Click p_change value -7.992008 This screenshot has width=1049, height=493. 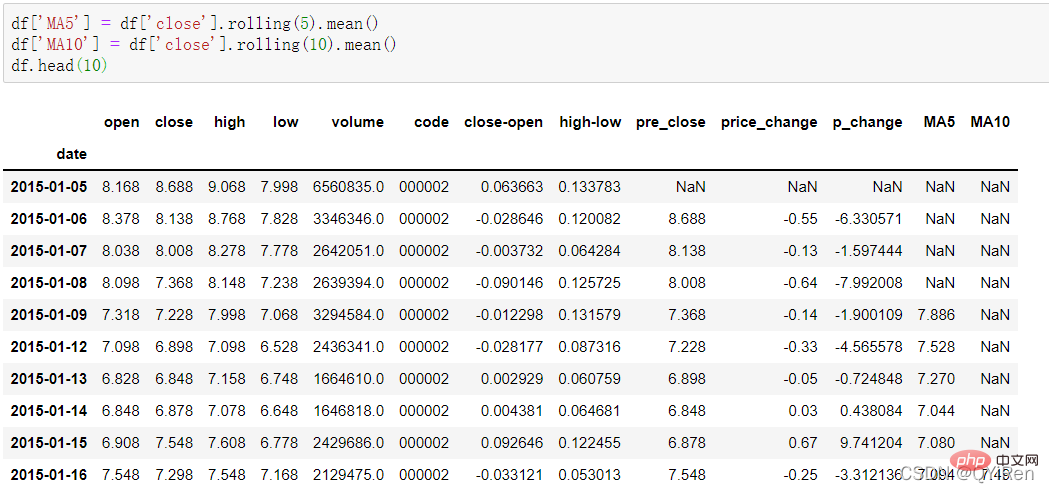pyautogui.click(x=868, y=283)
